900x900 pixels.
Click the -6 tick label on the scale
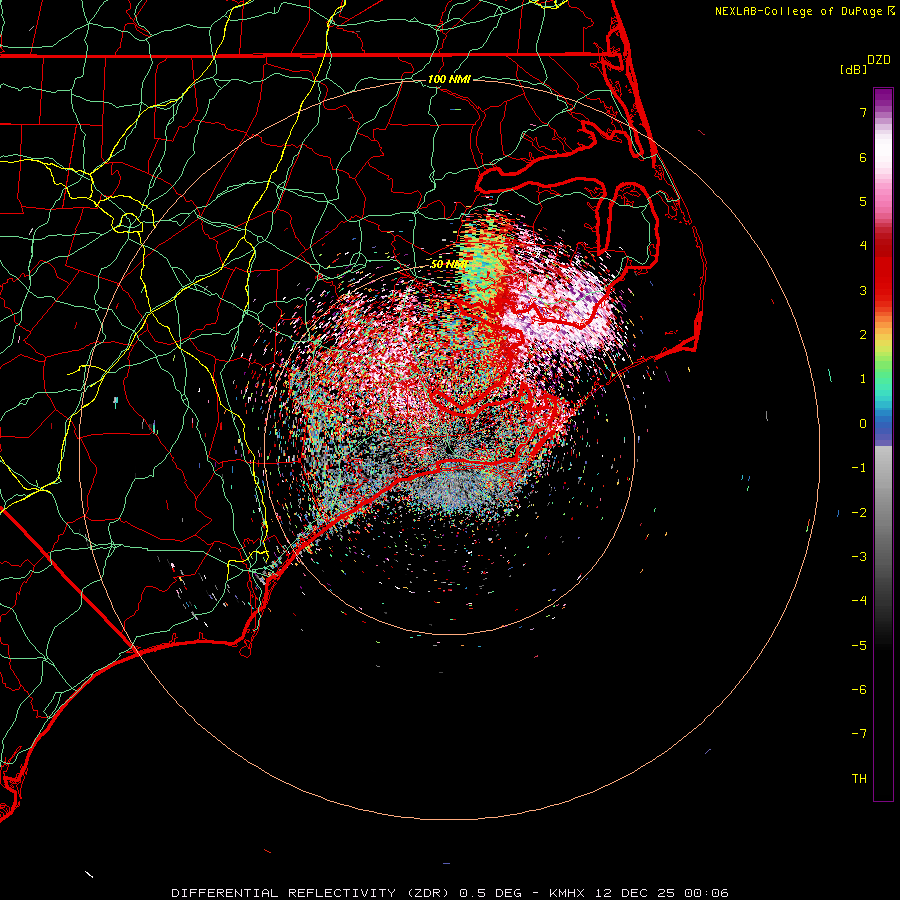(859, 690)
